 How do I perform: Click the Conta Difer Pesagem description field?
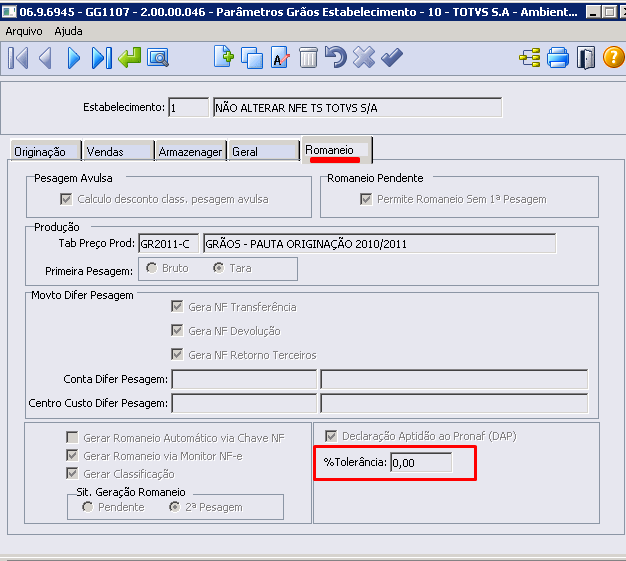454,379
